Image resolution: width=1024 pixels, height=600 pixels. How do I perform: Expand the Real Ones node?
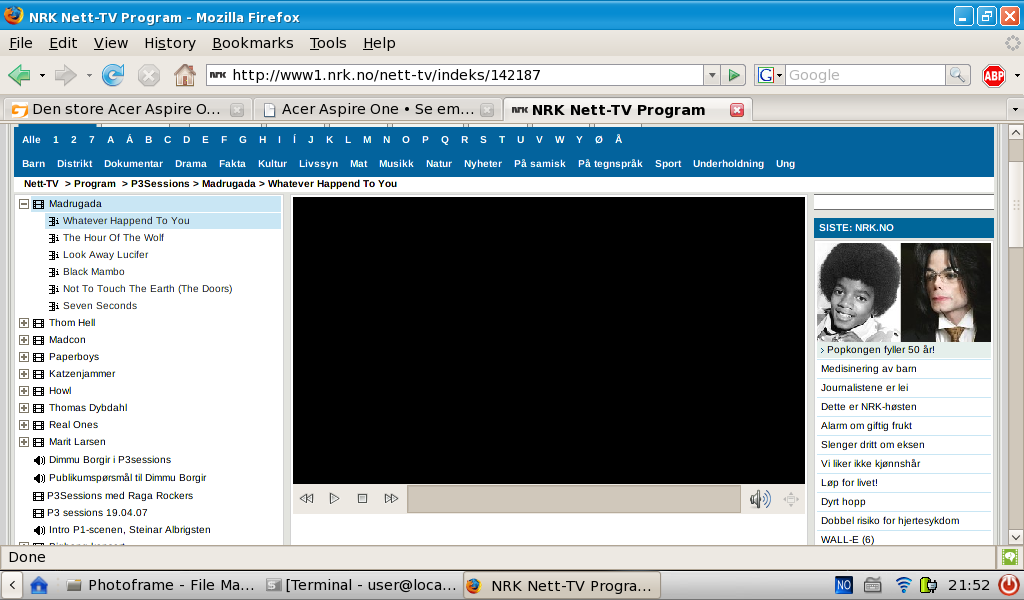pyautogui.click(x=24, y=424)
